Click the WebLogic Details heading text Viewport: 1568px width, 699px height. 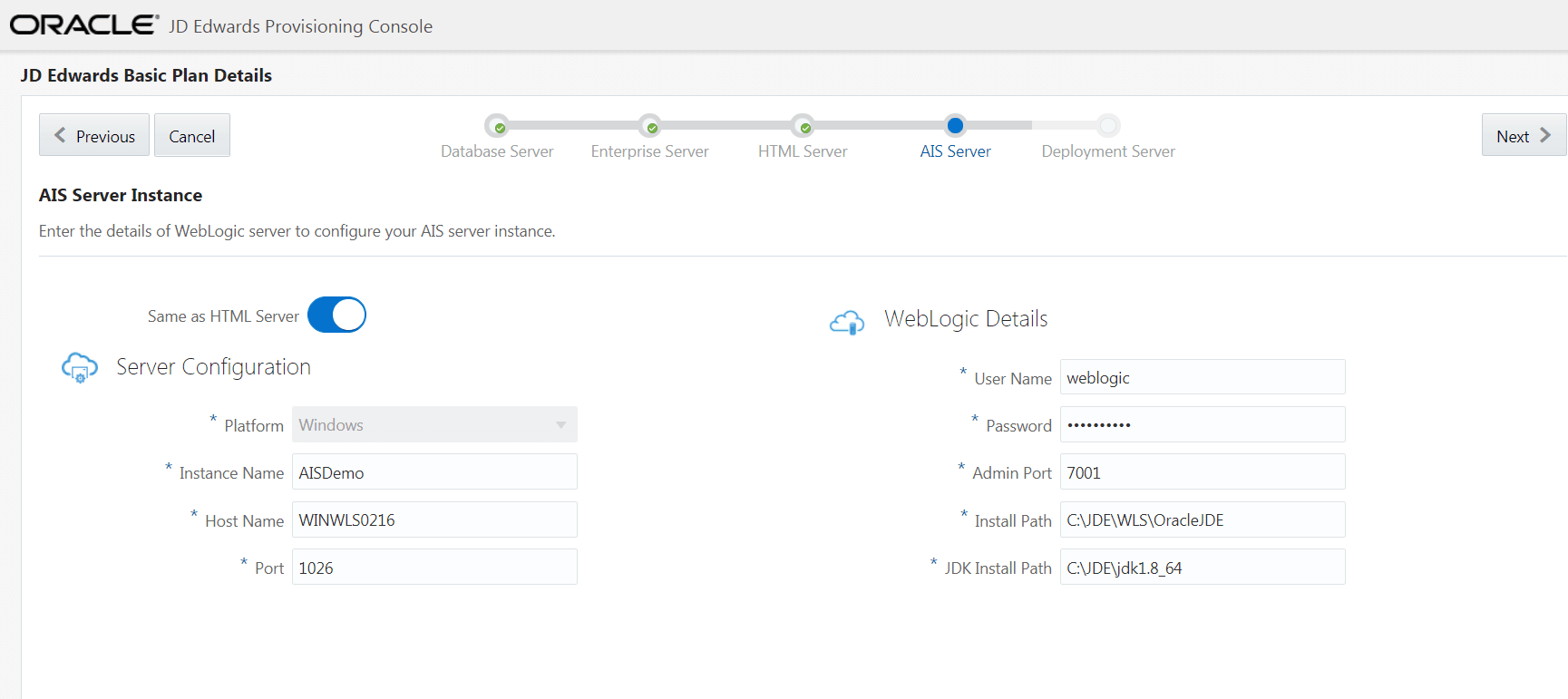[x=966, y=319]
